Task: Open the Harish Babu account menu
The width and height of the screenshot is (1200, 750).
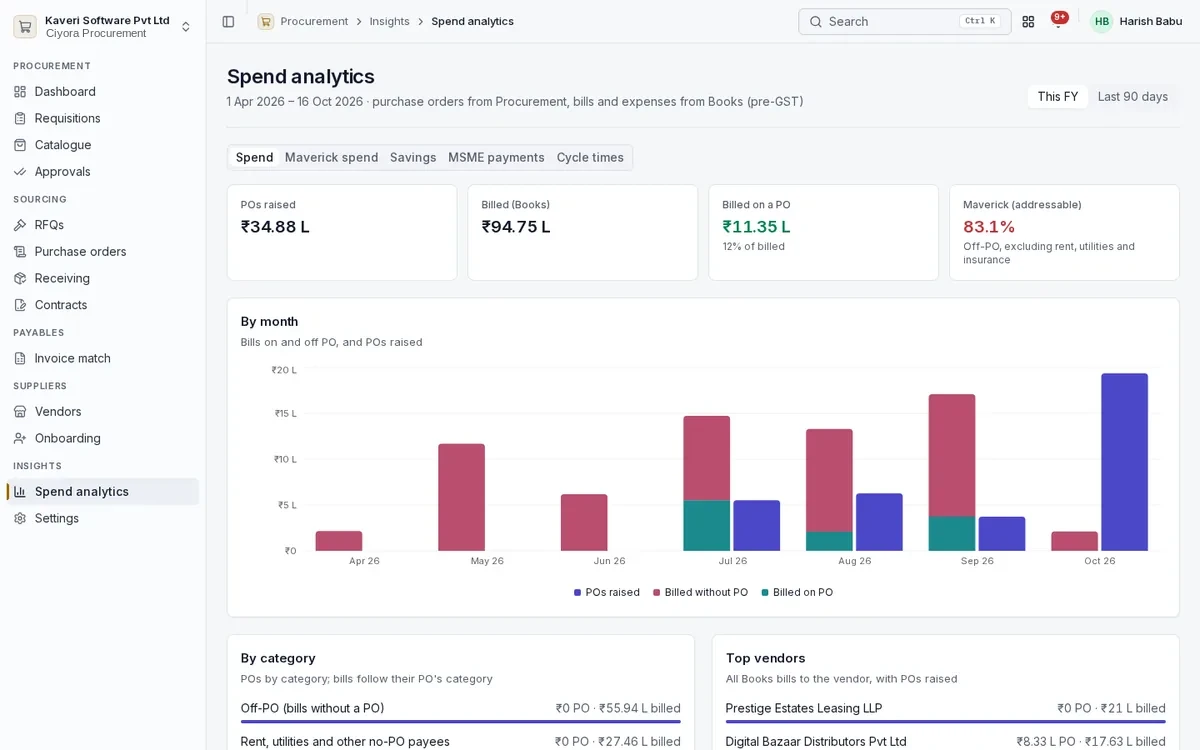Action: click(x=1135, y=21)
